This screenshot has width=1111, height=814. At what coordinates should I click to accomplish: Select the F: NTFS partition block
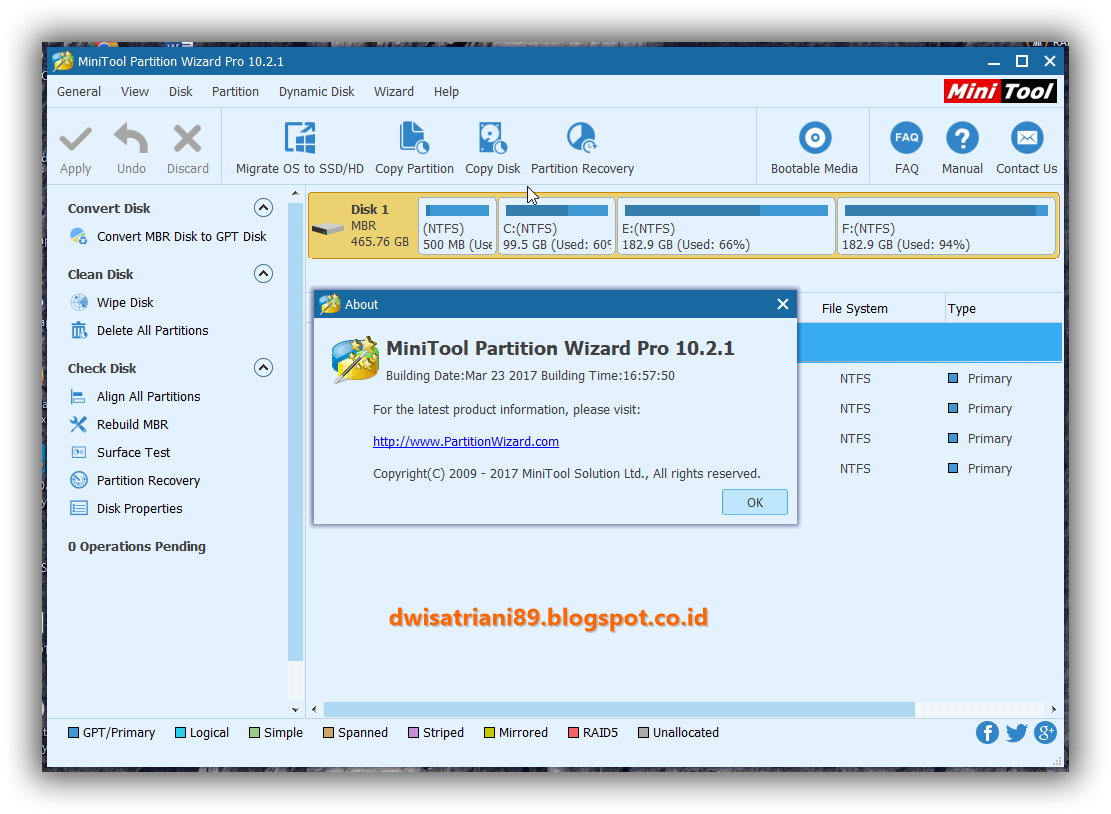pos(947,226)
